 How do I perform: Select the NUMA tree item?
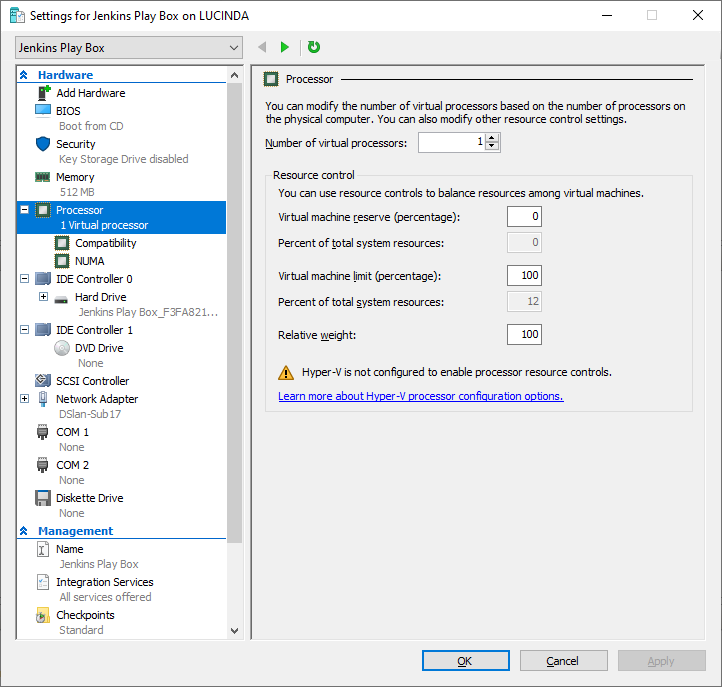click(x=89, y=261)
